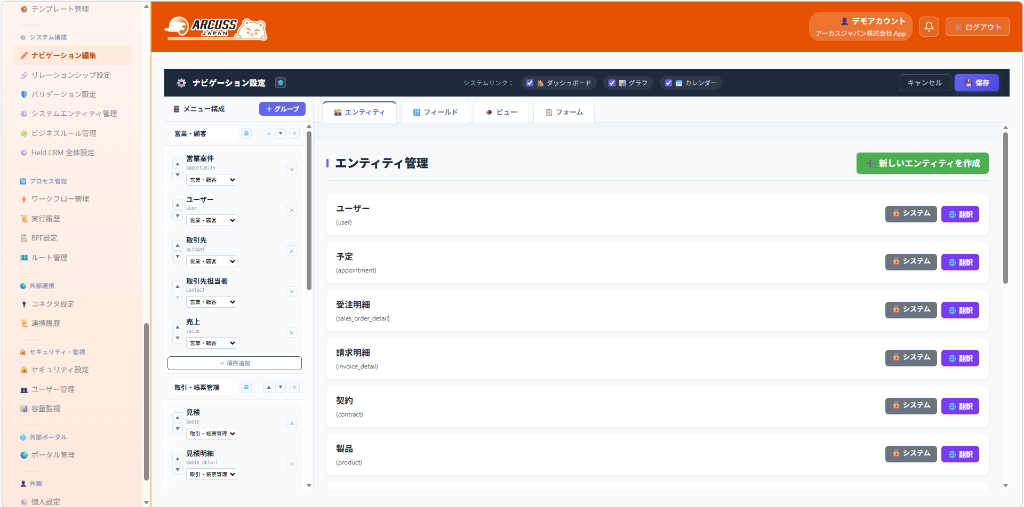Remove the ユーザー menu item from the menu
This screenshot has width=1024, height=507.
291,210
